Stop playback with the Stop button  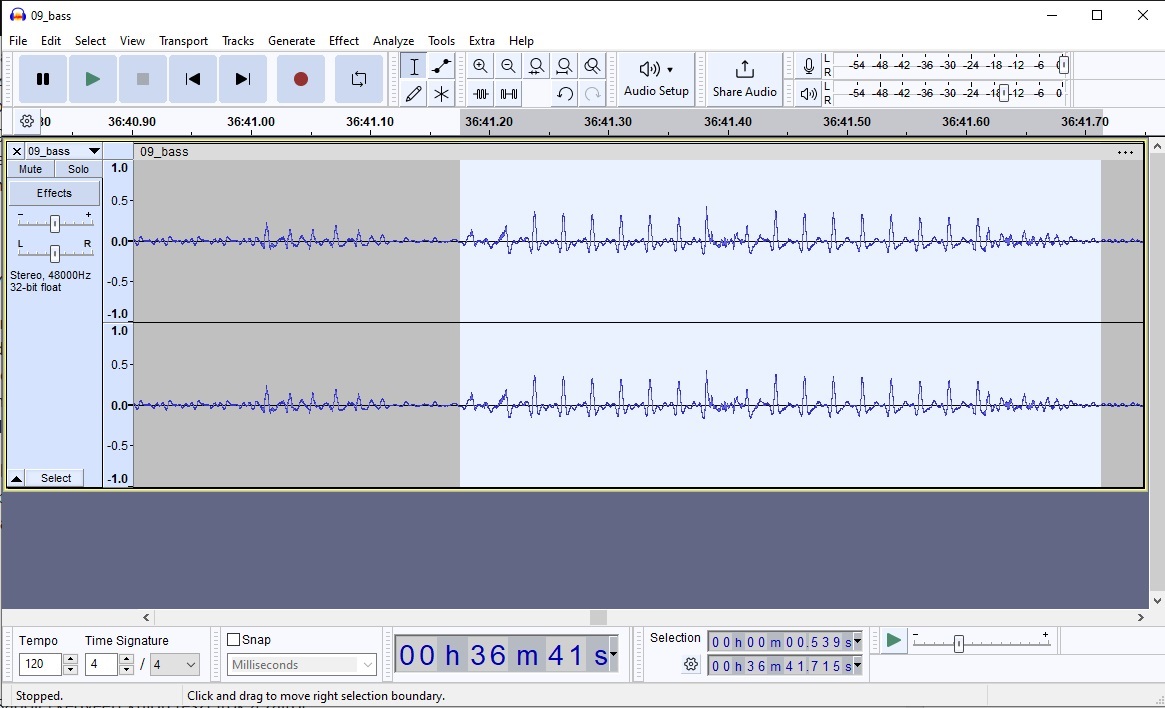tap(143, 79)
